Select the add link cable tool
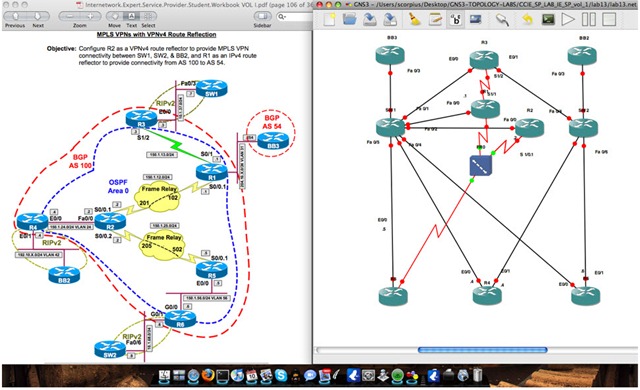This screenshot has width=640, height=390. click(x=502, y=20)
